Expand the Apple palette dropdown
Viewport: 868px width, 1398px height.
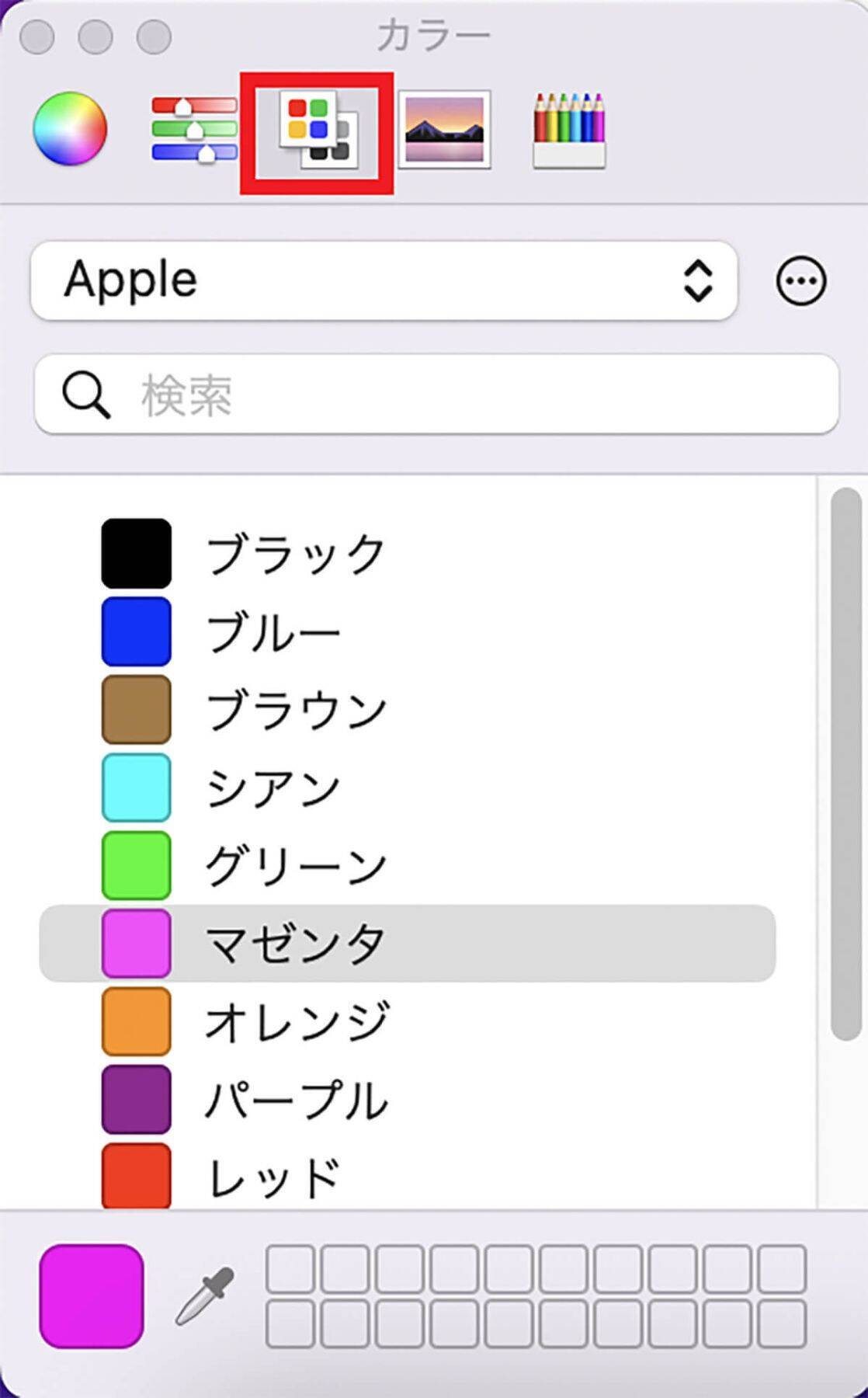[384, 280]
